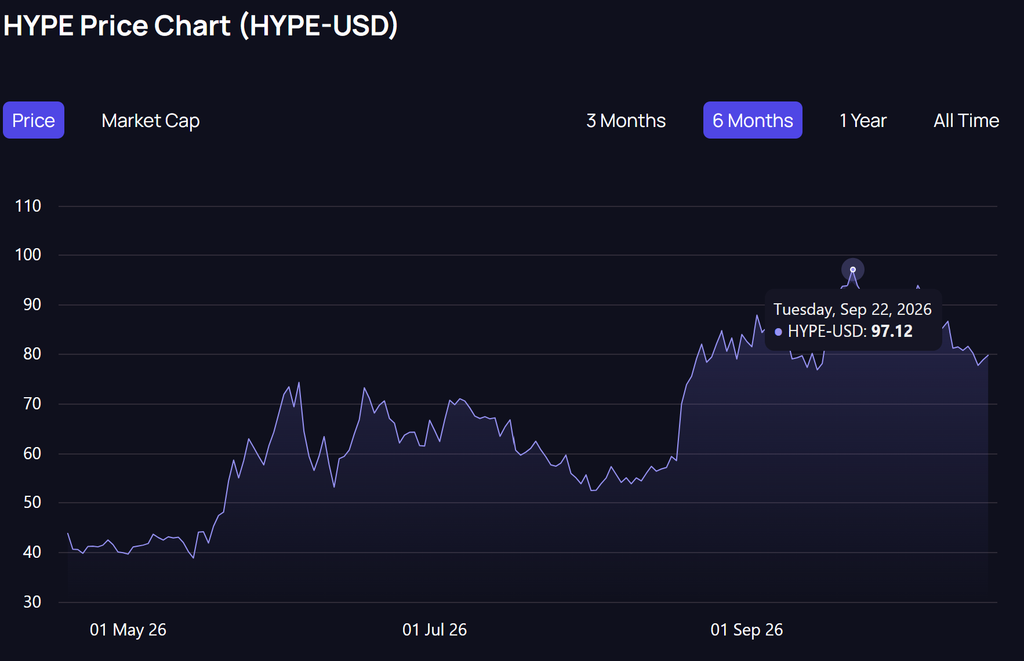This screenshot has height=661, width=1024.
Task: Click the 50 y-axis label
Action: (x=32, y=502)
